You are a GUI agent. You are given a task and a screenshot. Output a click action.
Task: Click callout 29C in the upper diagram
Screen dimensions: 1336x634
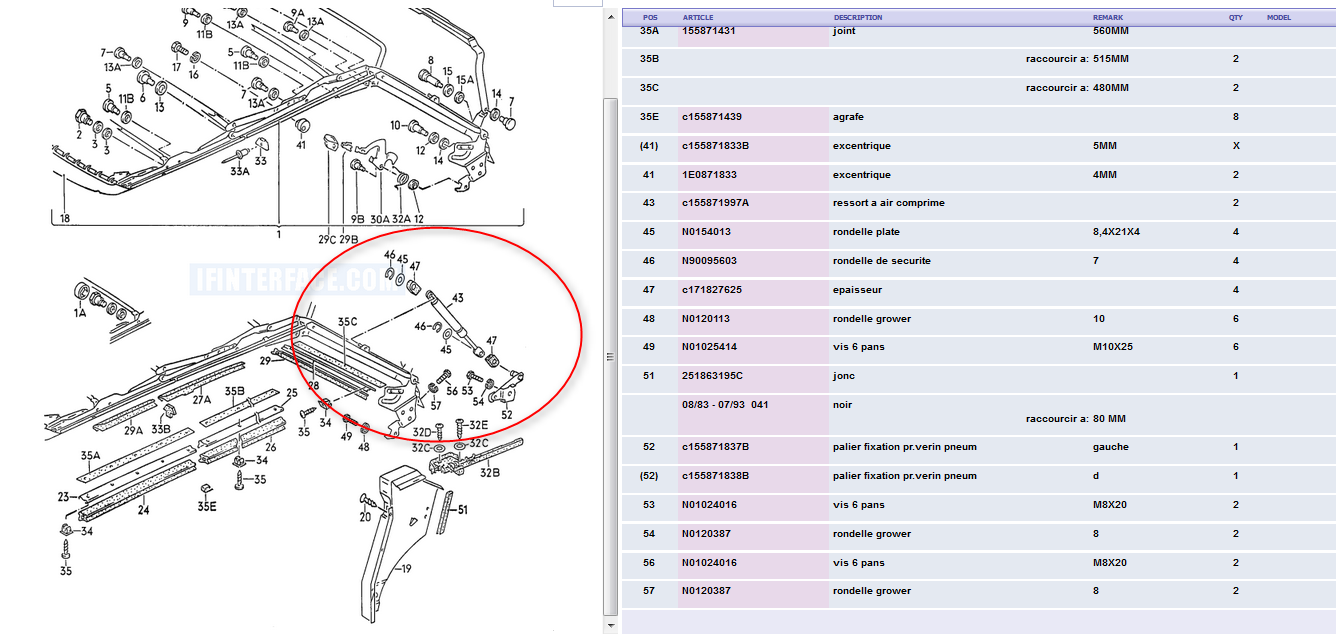click(327, 239)
